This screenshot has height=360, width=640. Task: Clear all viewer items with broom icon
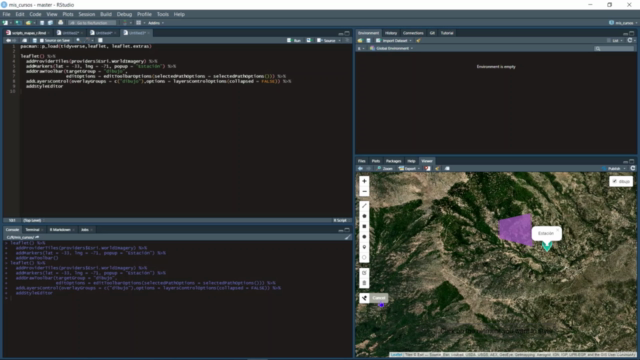(437, 169)
